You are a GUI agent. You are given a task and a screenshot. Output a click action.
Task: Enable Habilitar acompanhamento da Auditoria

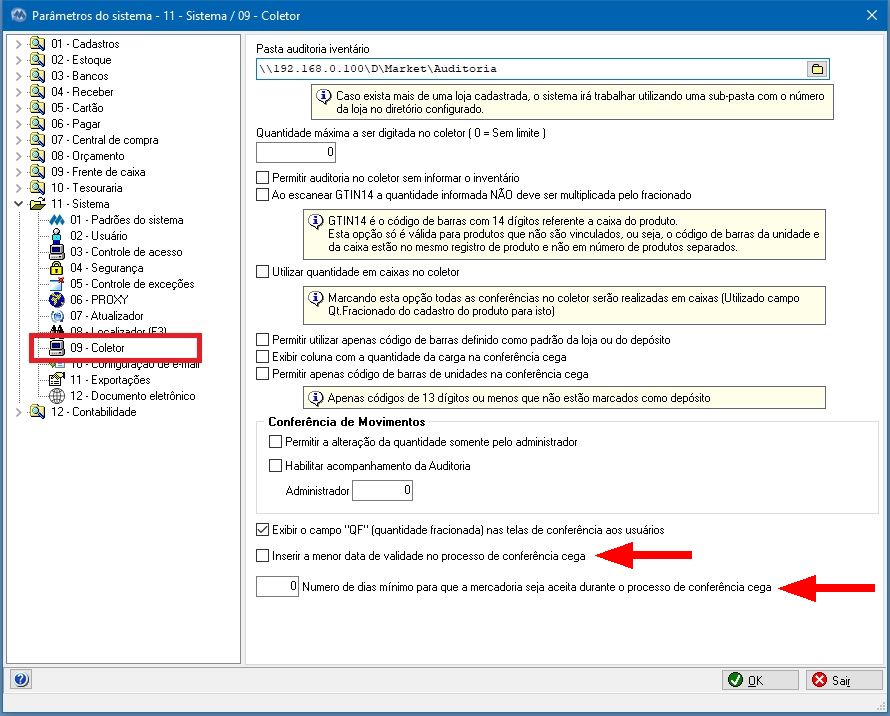(275, 466)
